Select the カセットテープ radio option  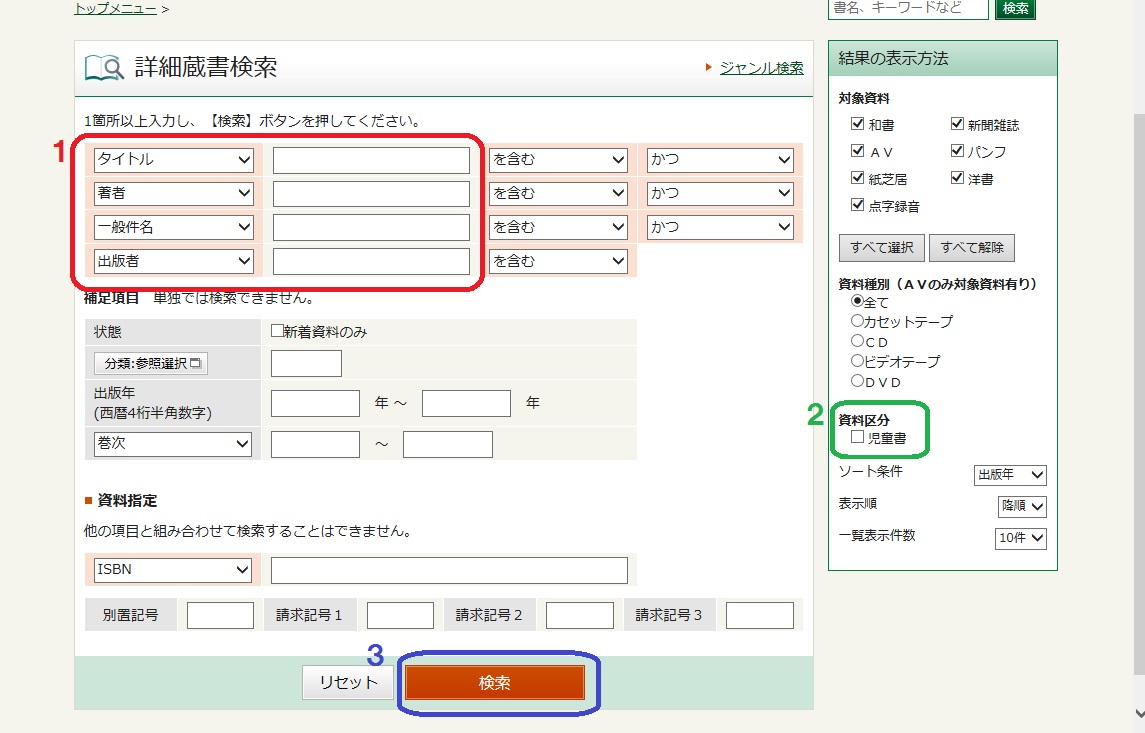point(857,321)
